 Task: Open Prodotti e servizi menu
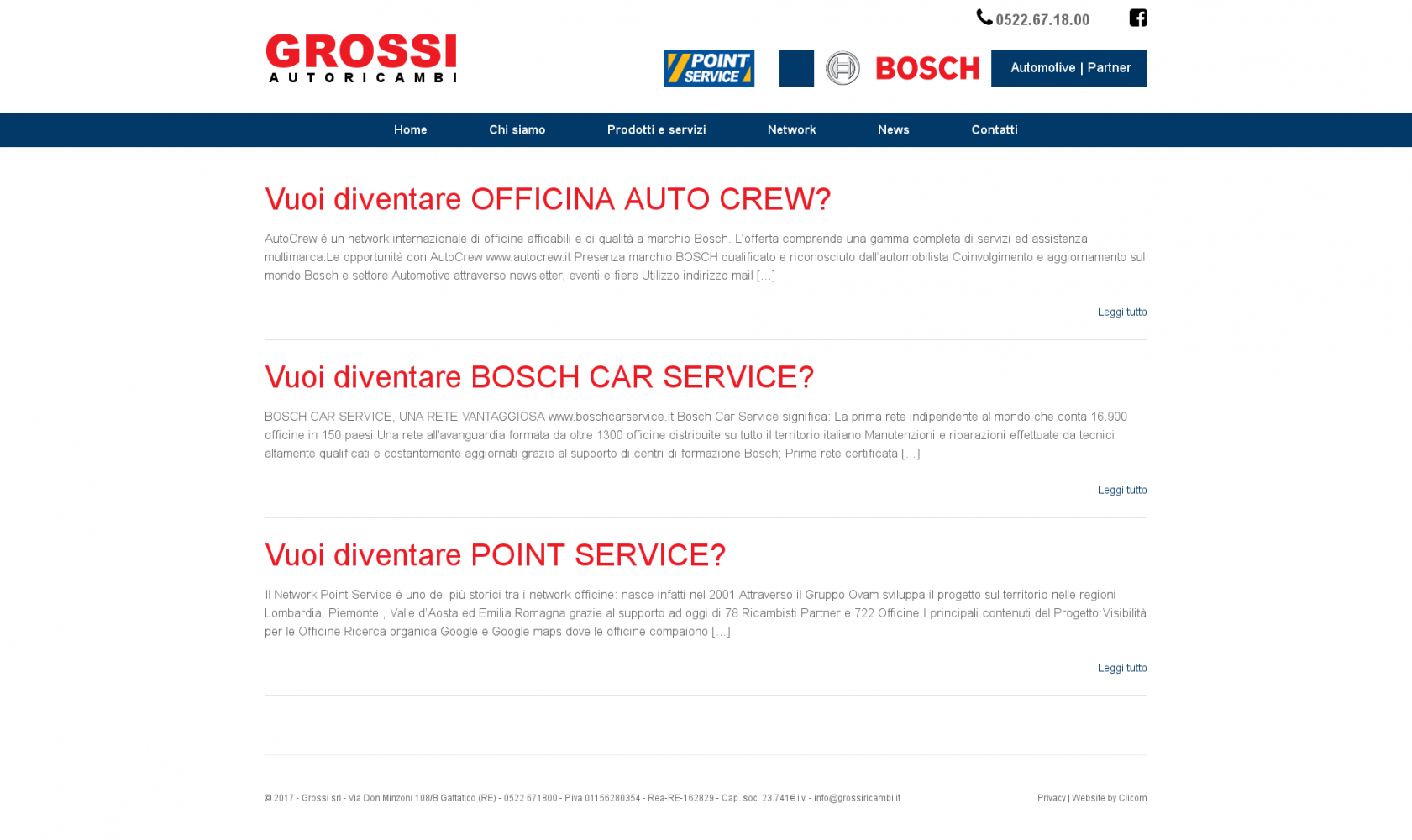click(x=657, y=130)
